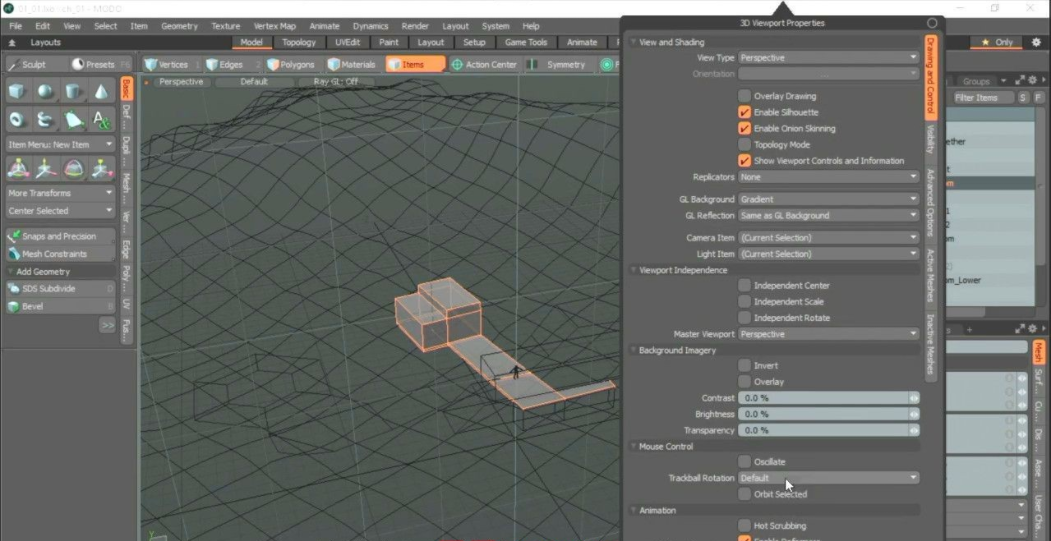The height and width of the screenshot is (541, 1051).
Task: Open the Trackball Rotation dropdown
Action: 828,478
